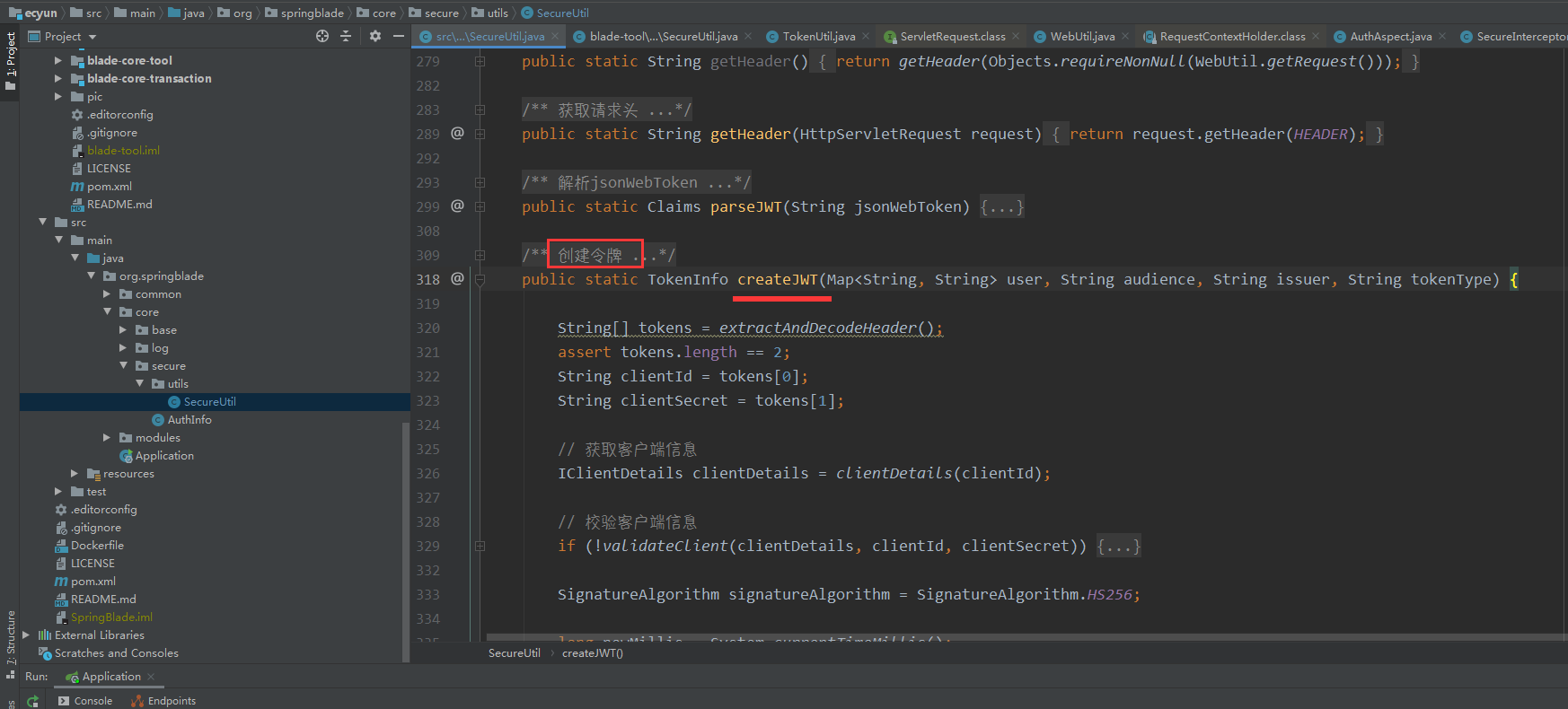Screen dimensions: 1568x709
Task: Click springblade in the top navigation bar
Action: tap(304, 13)
